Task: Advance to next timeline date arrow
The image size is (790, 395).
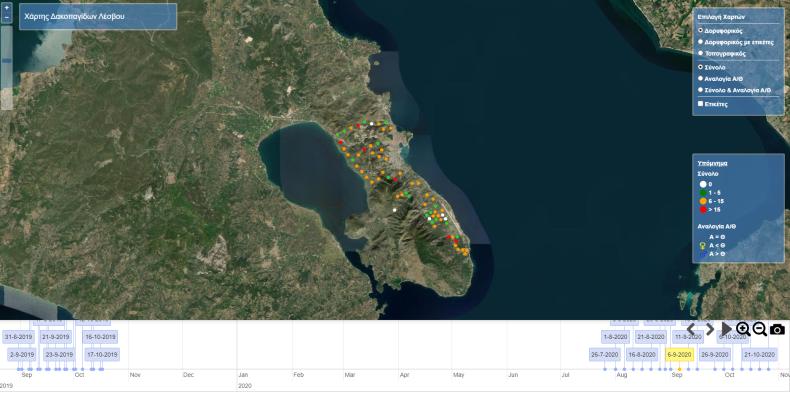Action: 710,329
